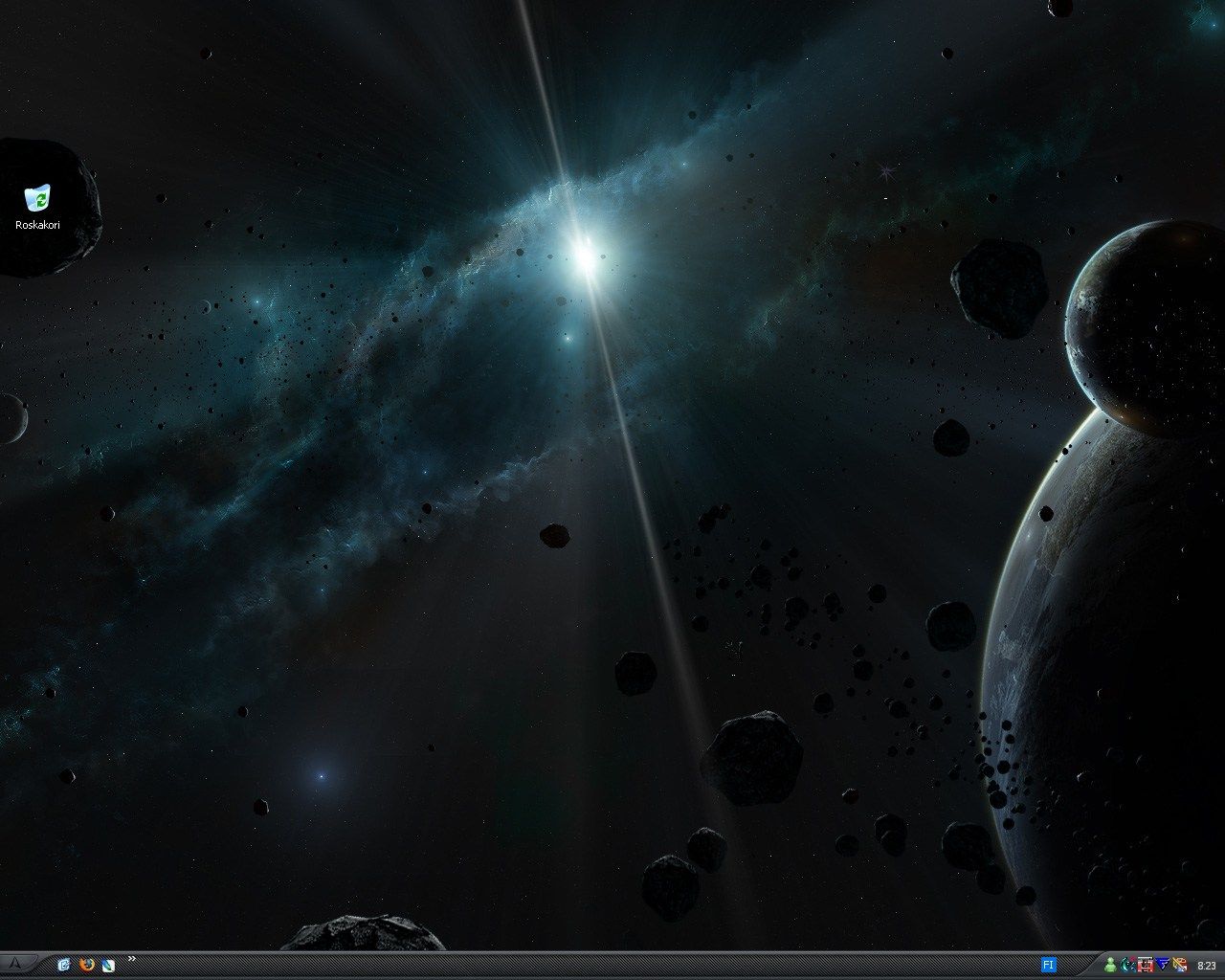The image size is (1225, 980).
Task: Open the FI language bar indicator
Action: 1049,965
